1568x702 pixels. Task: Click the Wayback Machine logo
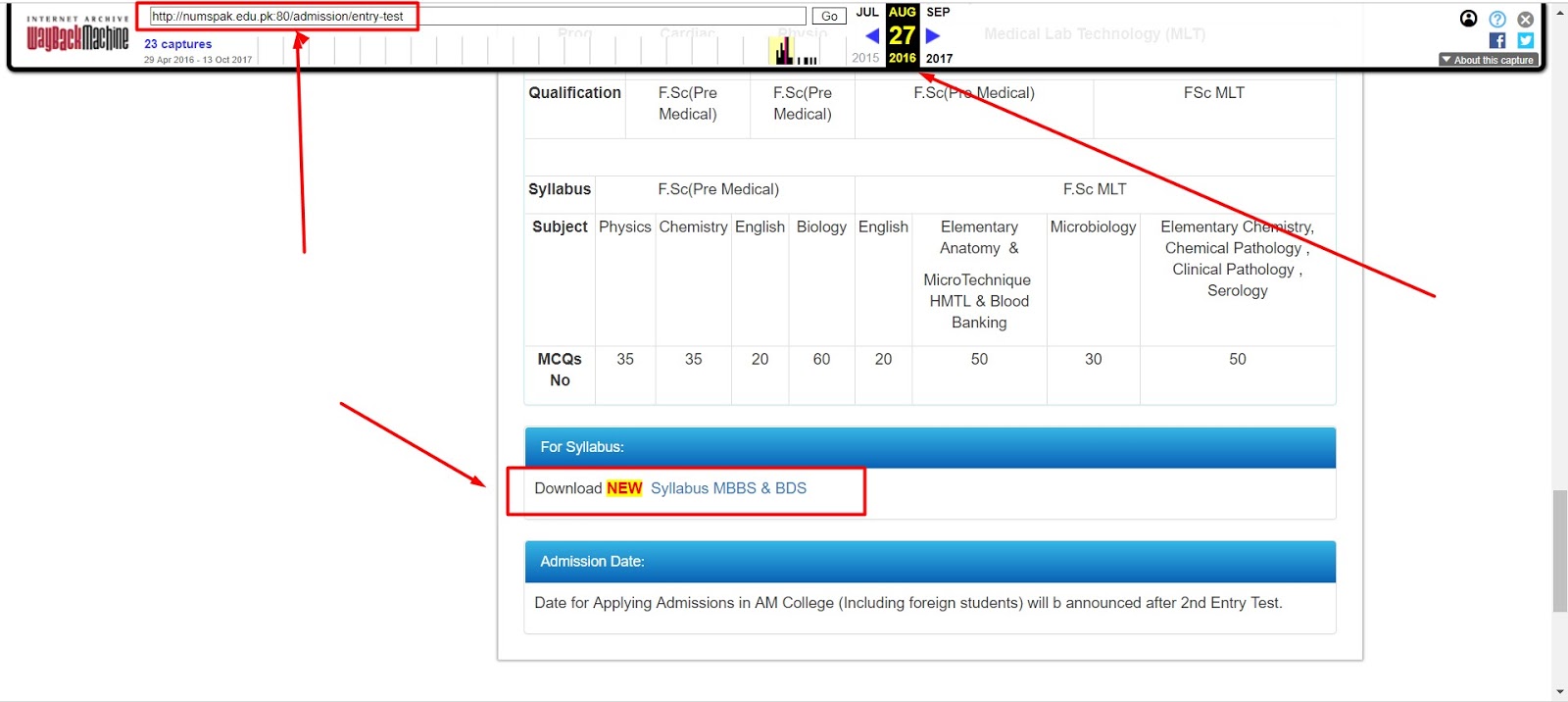[x=77, y=35]
